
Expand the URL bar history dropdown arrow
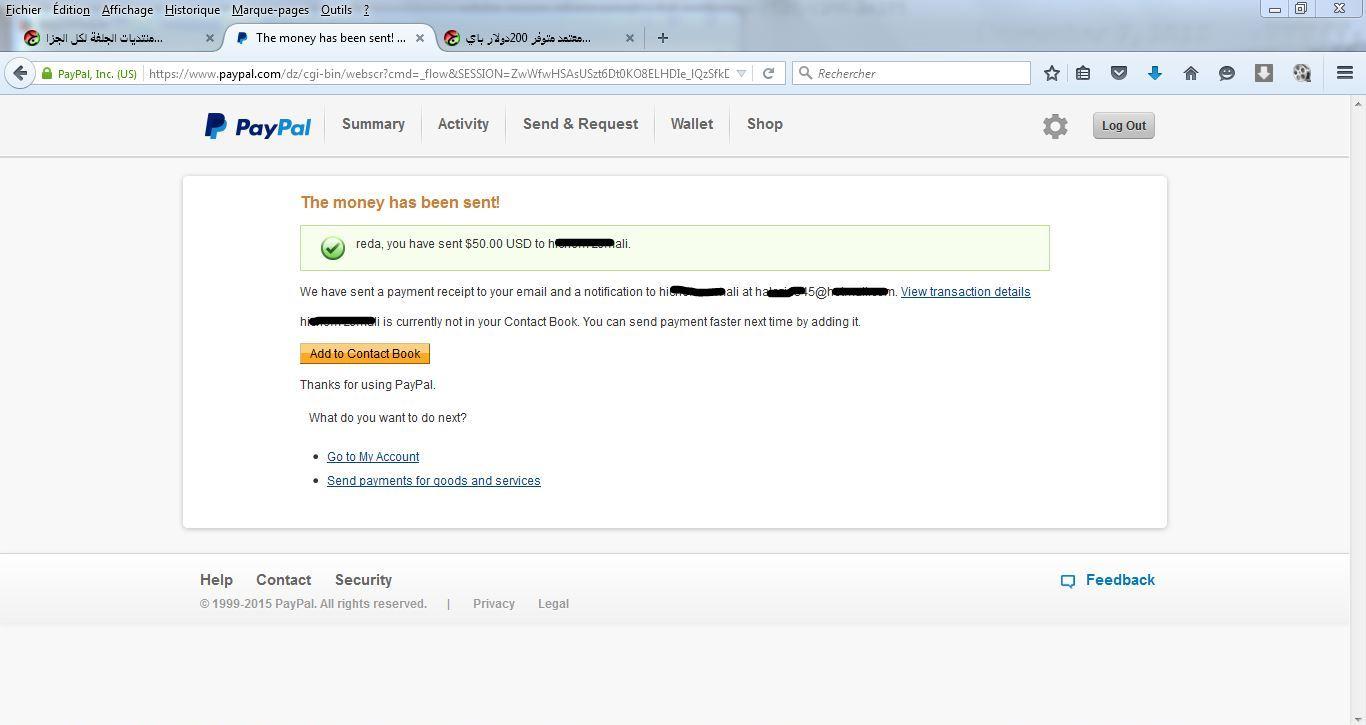click(741, 73)
